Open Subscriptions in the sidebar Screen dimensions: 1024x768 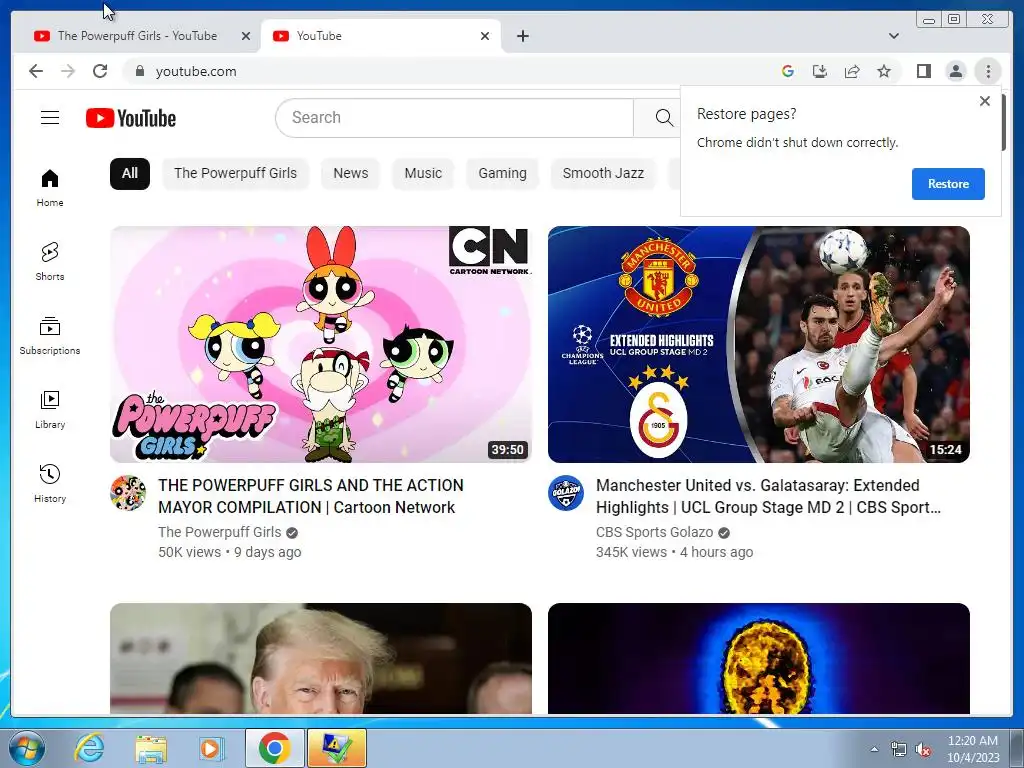click(50, 336)
